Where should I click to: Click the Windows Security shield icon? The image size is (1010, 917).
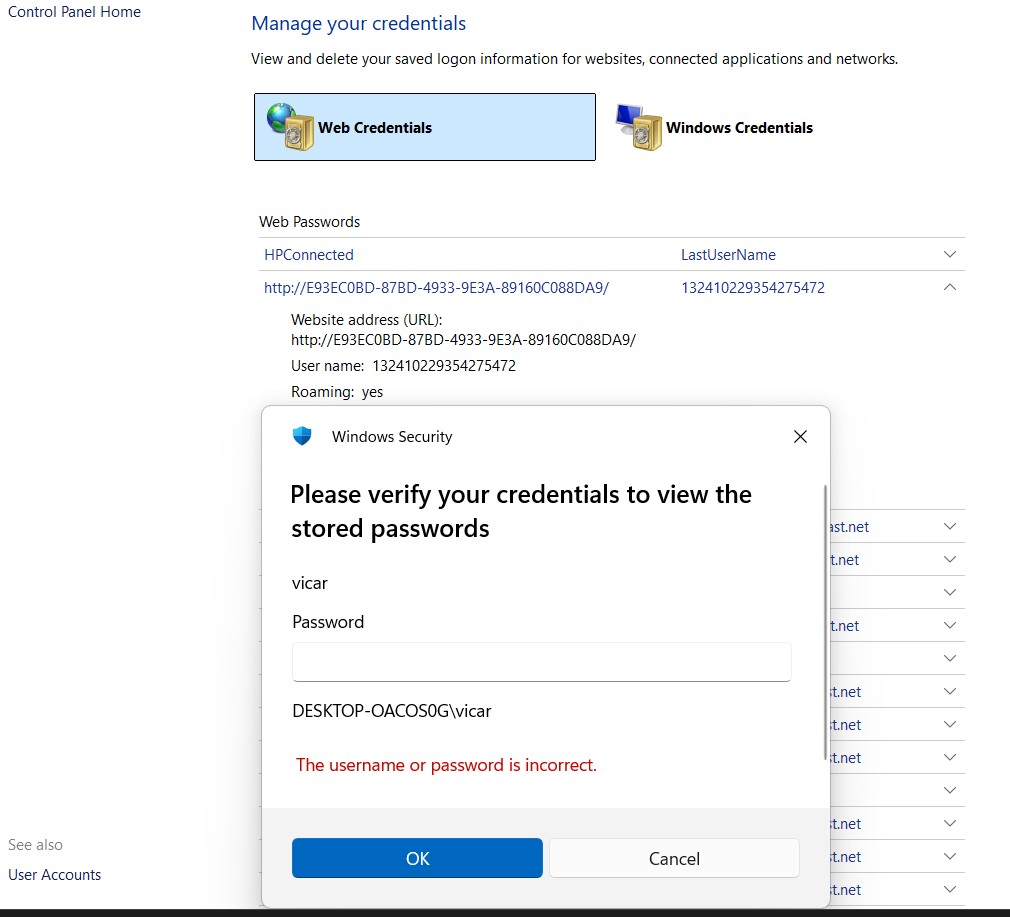click(301, 436)
